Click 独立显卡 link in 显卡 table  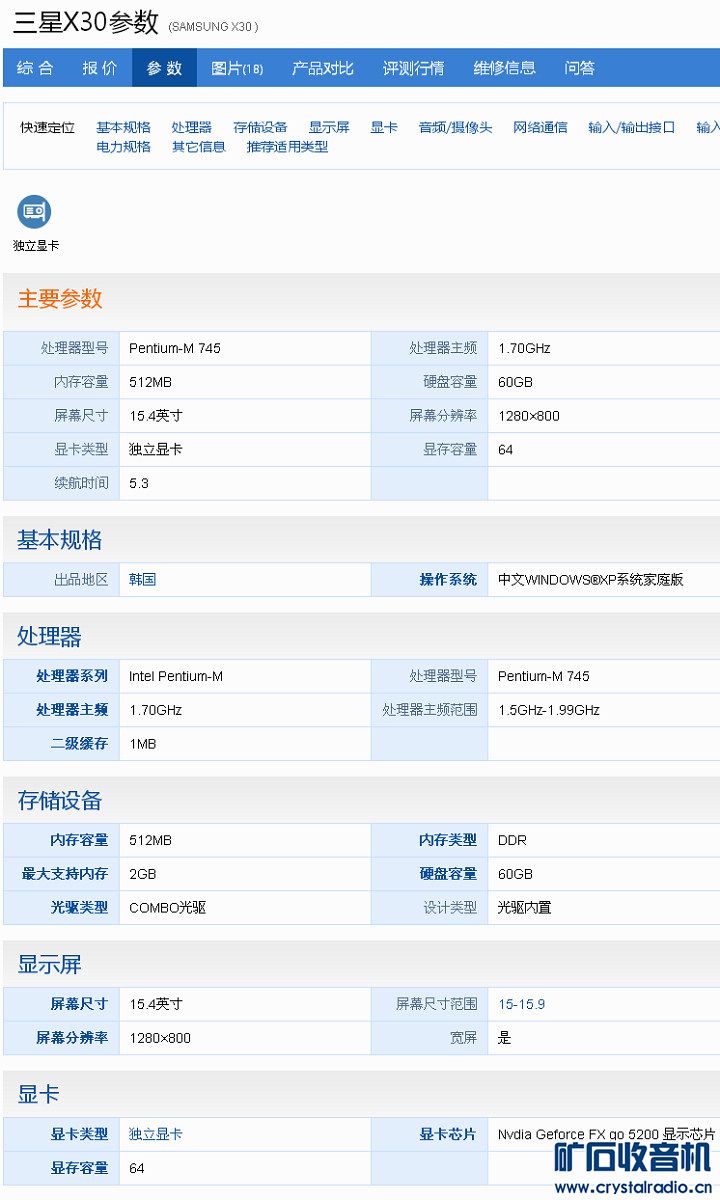point(155,1134)
